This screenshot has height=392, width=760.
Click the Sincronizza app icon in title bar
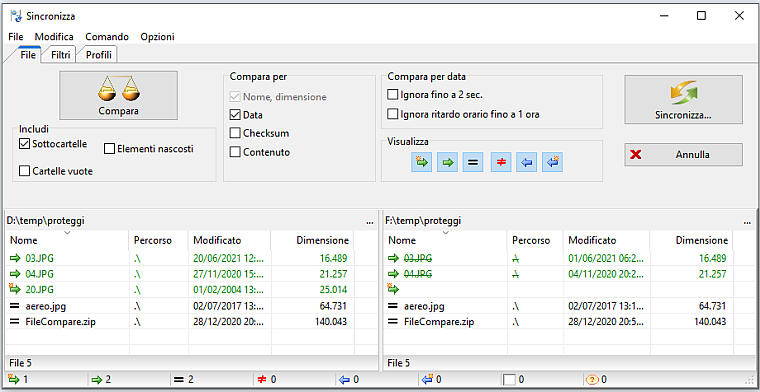[x=16, y=16]
